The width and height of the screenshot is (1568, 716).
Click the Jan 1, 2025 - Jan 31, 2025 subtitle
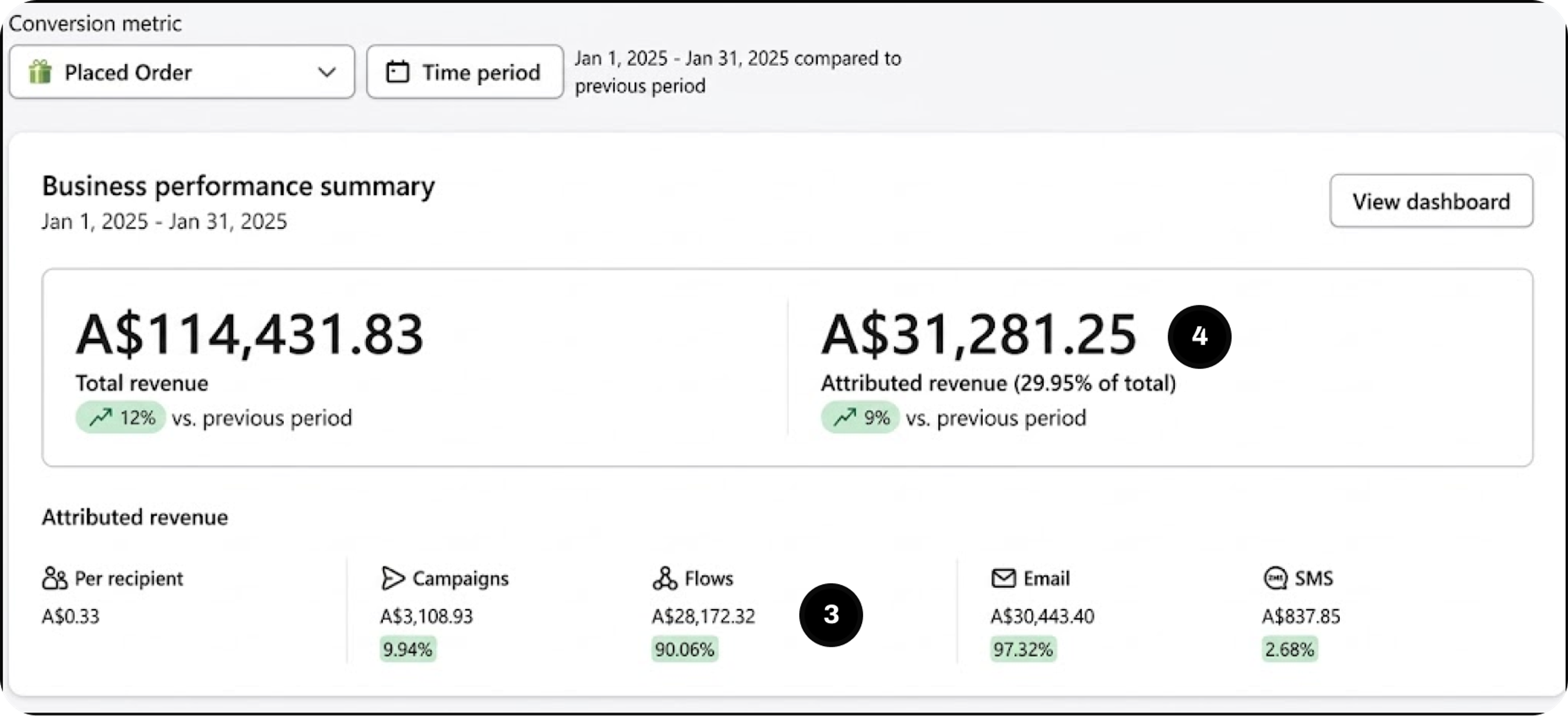coord(164,221)
